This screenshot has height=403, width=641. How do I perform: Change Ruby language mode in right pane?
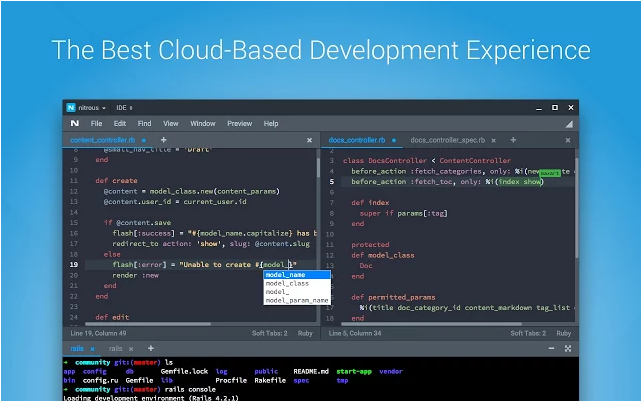click(x=563, y=334)
